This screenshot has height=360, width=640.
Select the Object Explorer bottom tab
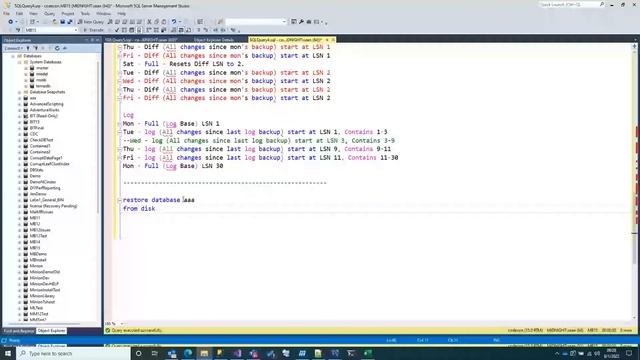click(x=51, y=331)
